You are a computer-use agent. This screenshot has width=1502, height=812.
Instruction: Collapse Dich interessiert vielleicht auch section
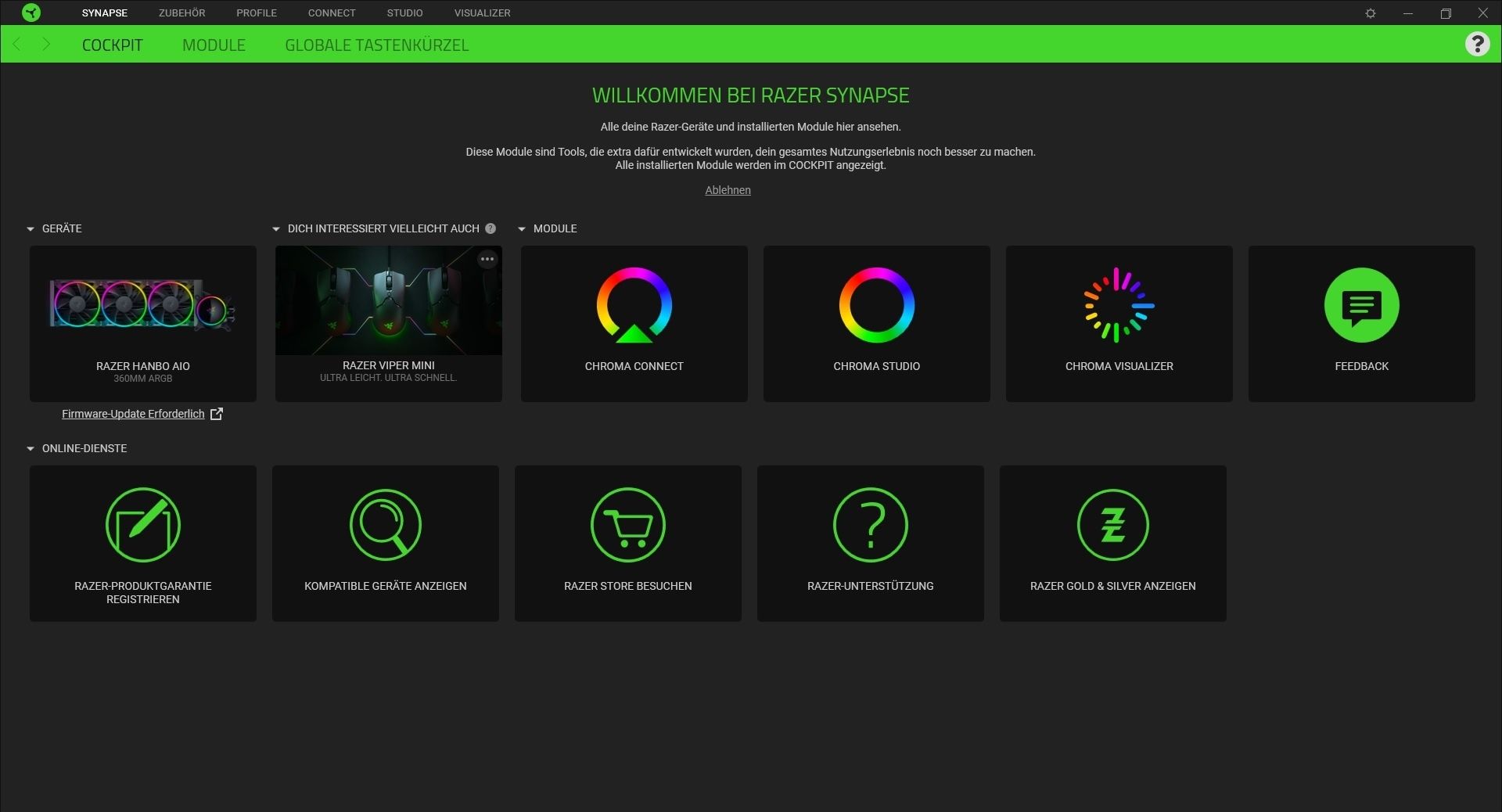coord(276,229)
